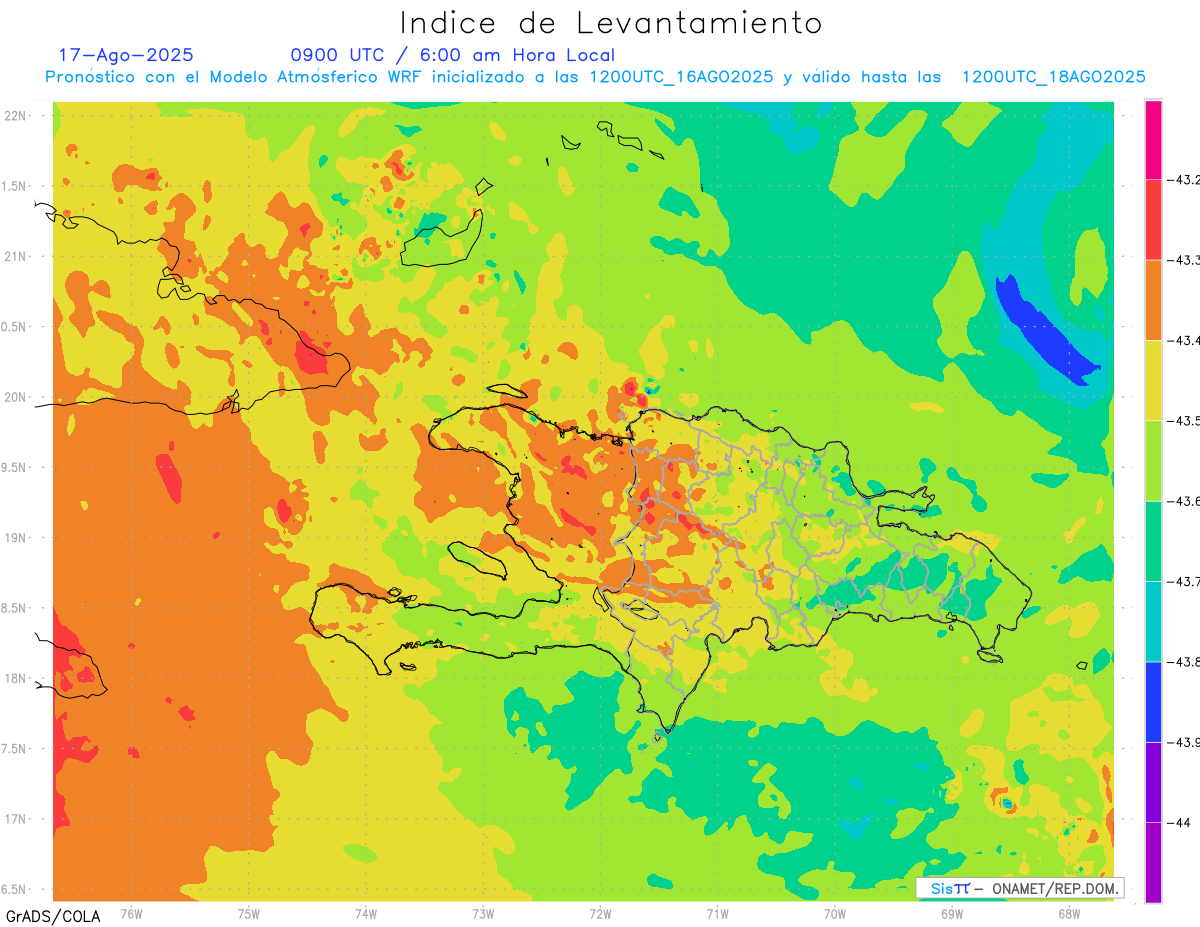
Task: Select the purple color bar segment below -43.9
Action: pyautogui.click(x=1153, y=782)
